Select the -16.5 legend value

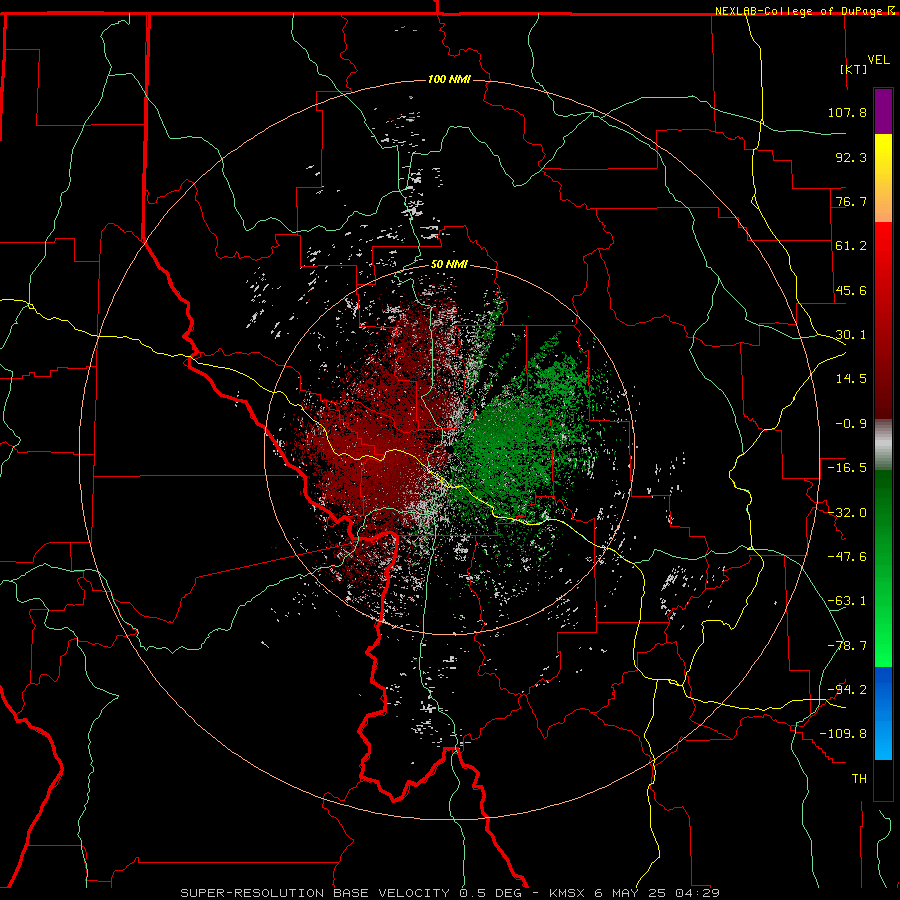(847, 468)
